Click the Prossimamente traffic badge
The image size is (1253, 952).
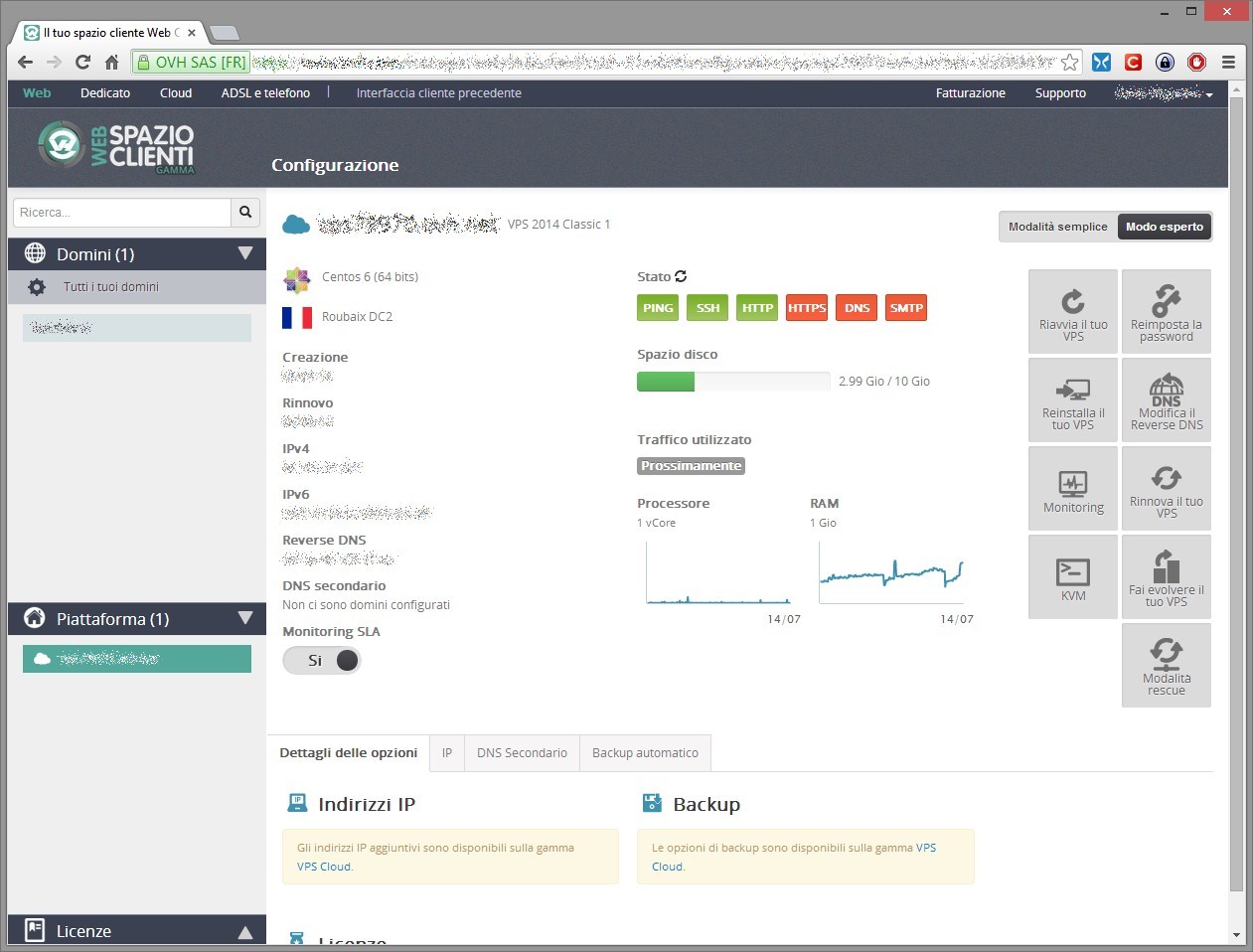(691, 466)
